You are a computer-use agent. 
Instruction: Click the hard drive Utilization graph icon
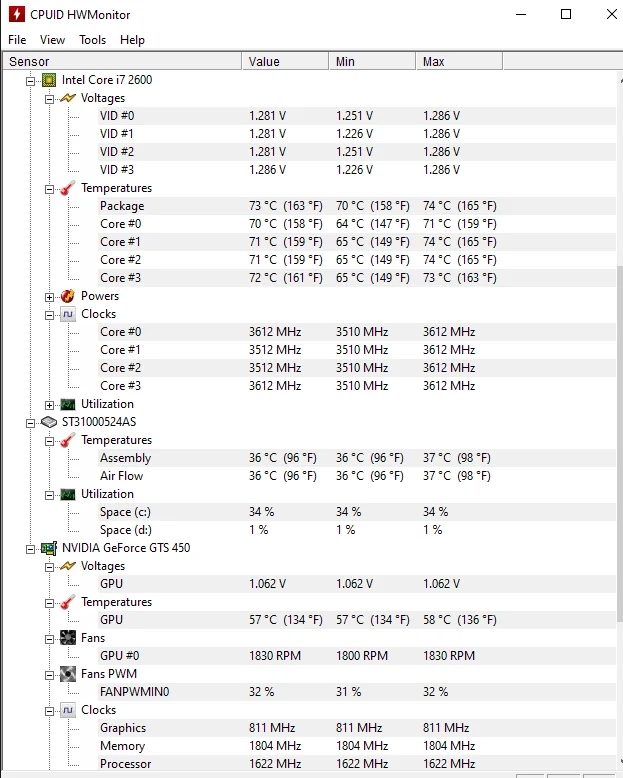(x=67, y=494)
